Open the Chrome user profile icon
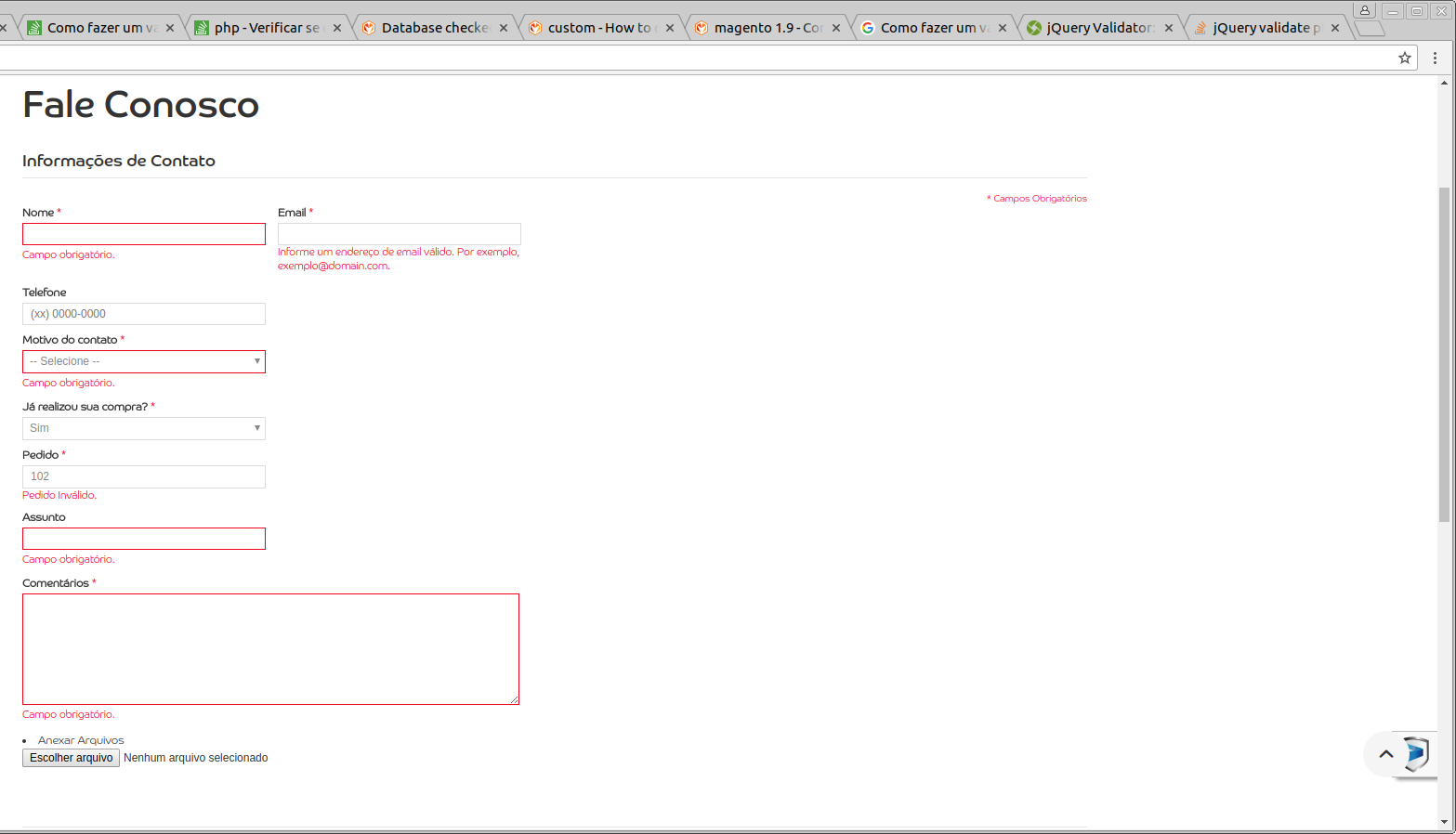Viewport: 1456px width, 834px height. tap(1365, 10)
